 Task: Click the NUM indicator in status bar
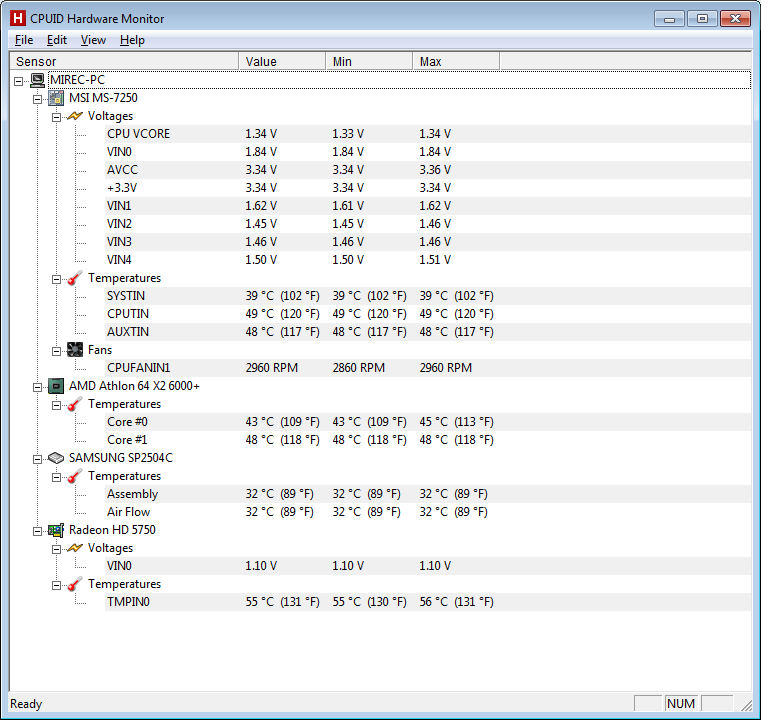(x=681, y=704)
